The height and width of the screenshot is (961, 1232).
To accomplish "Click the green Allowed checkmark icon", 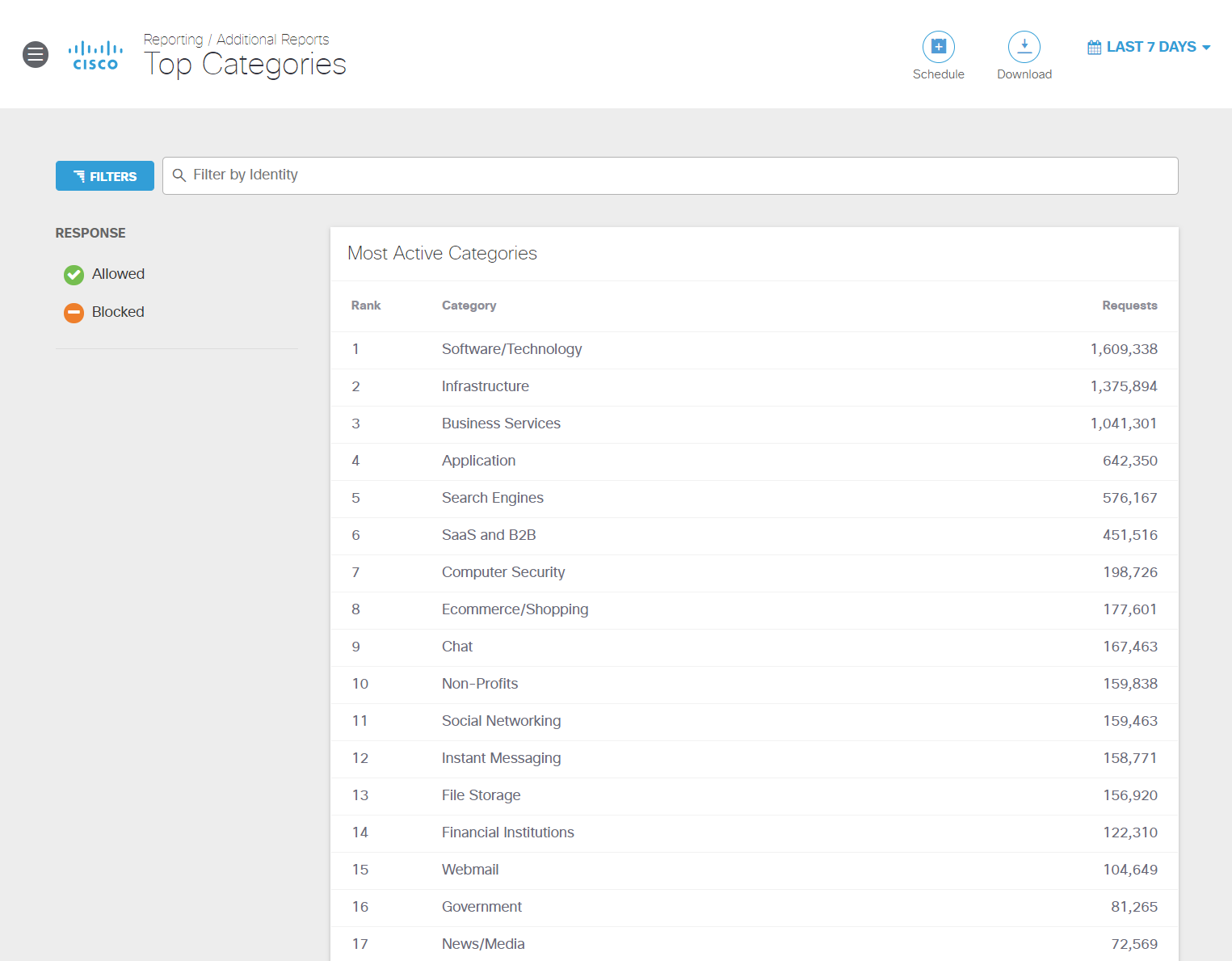I will (74, 275).
